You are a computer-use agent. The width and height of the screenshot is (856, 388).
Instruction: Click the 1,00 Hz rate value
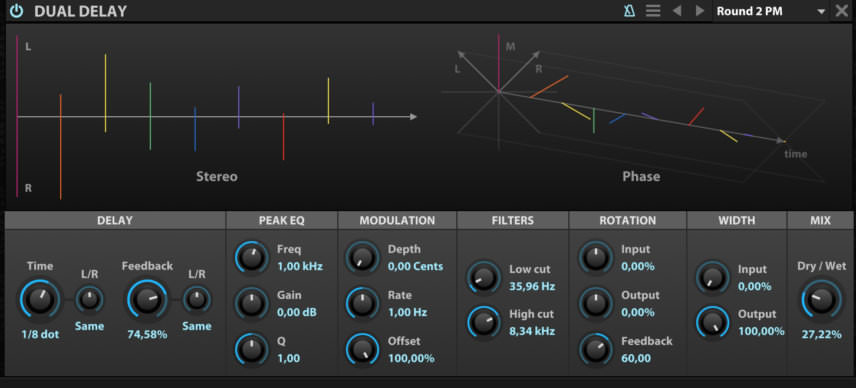tap(407, 313)
